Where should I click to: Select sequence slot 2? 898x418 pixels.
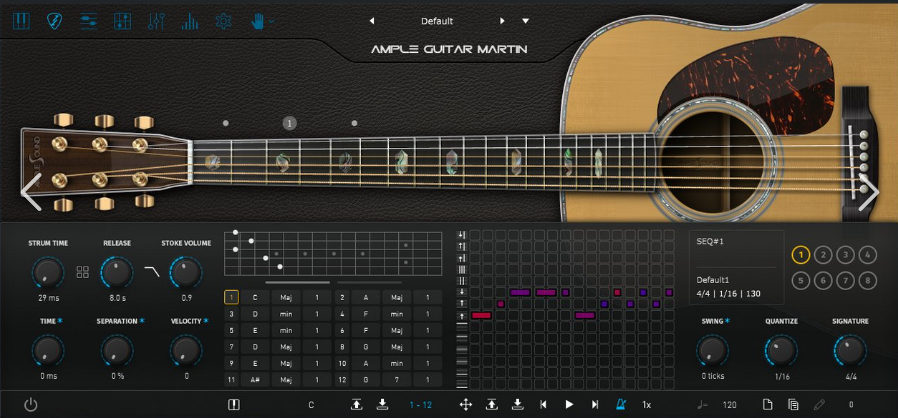823,255
